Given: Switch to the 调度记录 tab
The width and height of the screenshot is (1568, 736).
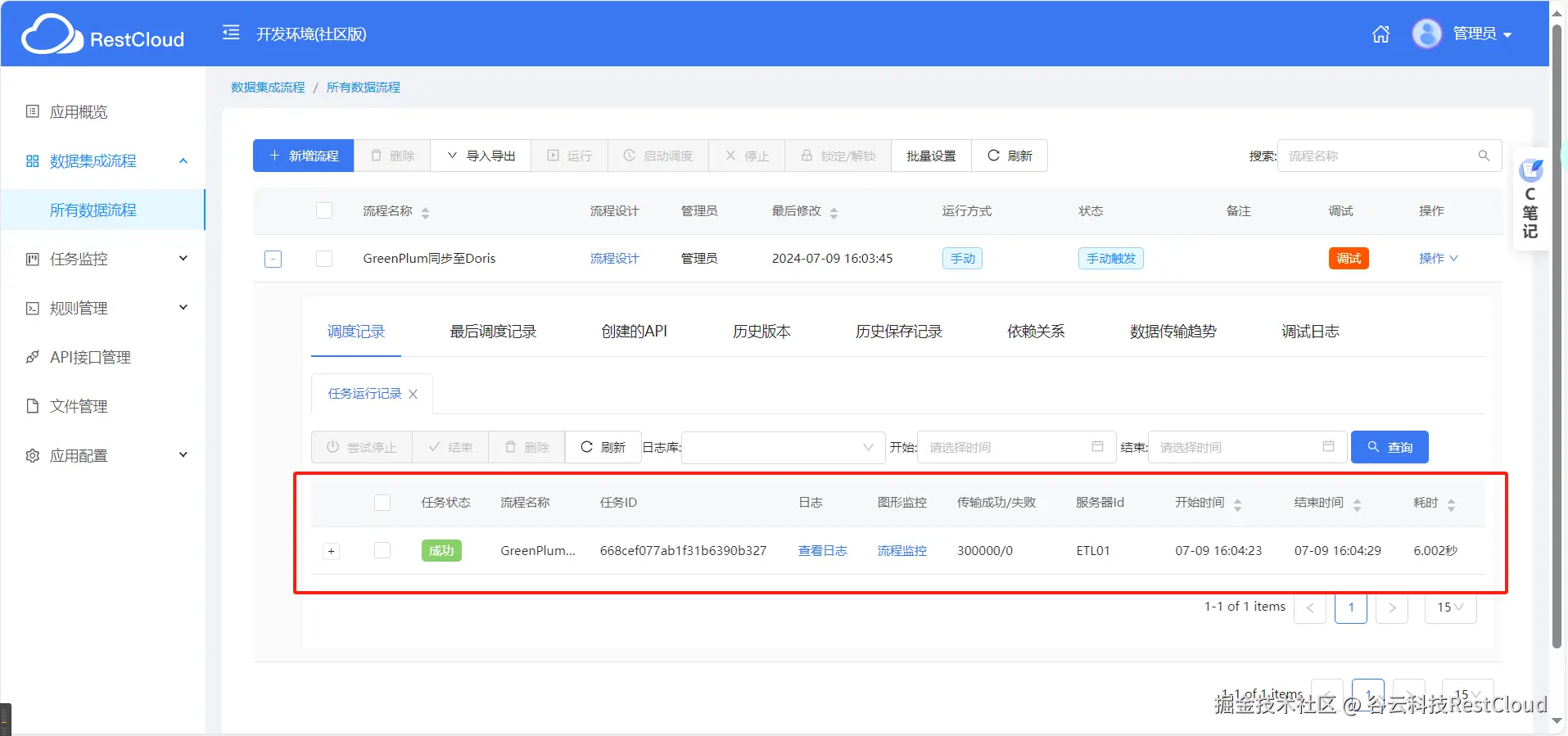Looking at the screenshot, I should point(356,332).
